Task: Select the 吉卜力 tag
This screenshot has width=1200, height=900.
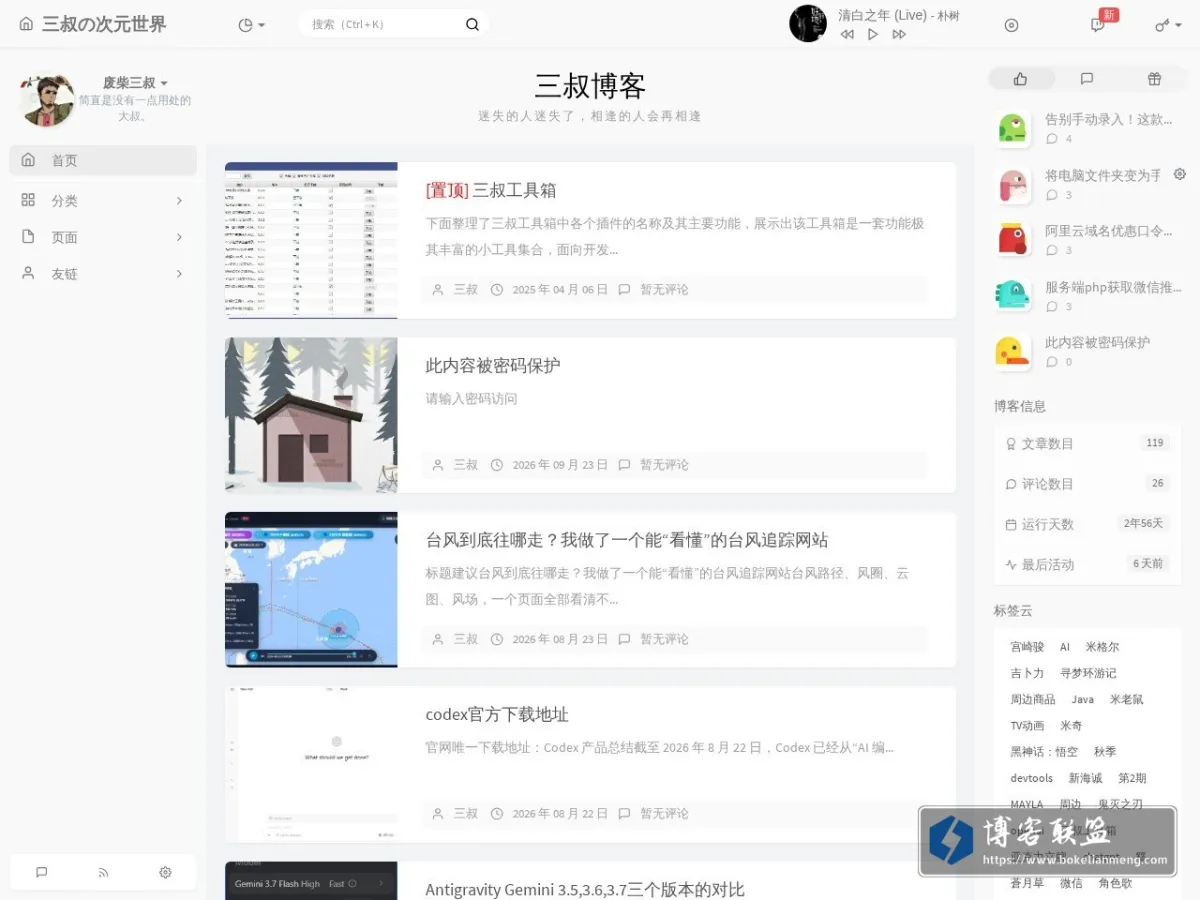Action: pyautogui.click(x=1027, y=673)
